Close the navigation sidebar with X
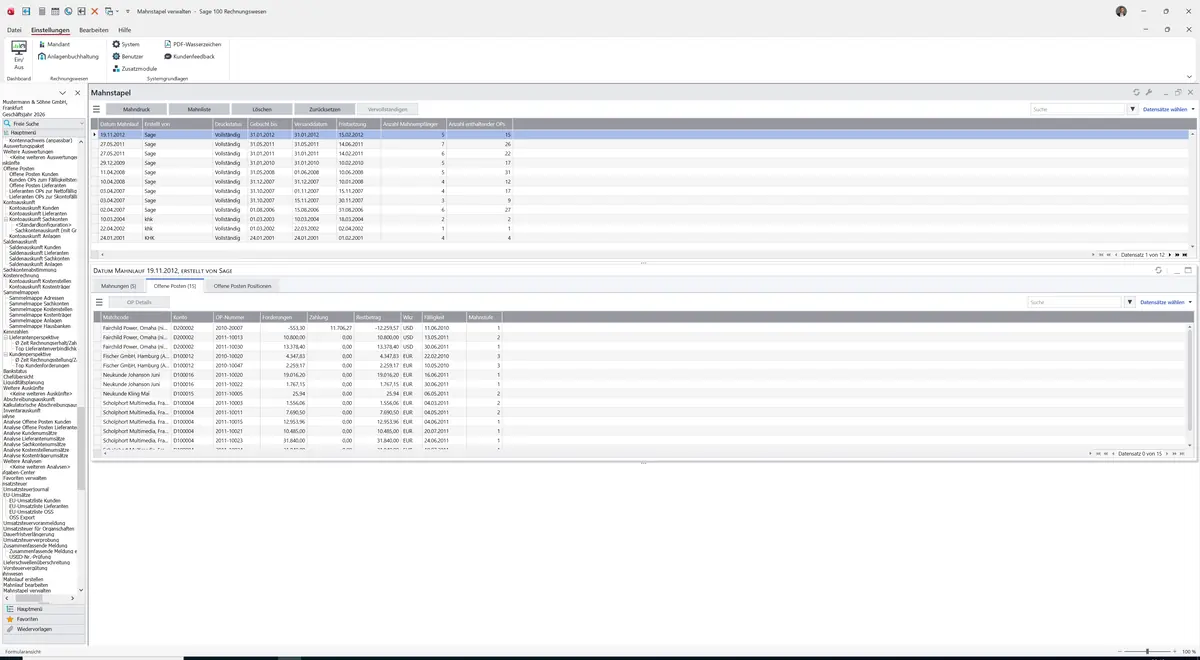The image size is (1200, 660). click(x=80, y=92)
